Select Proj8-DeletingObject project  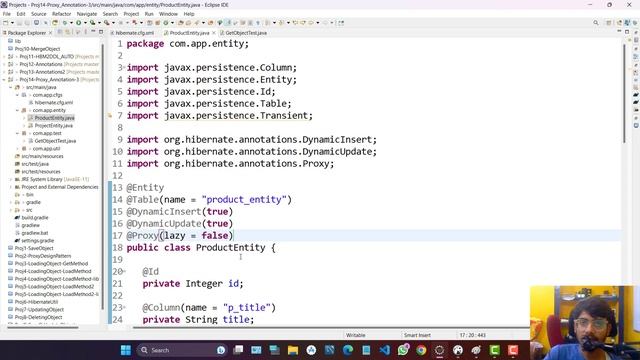tap(38, 317)
